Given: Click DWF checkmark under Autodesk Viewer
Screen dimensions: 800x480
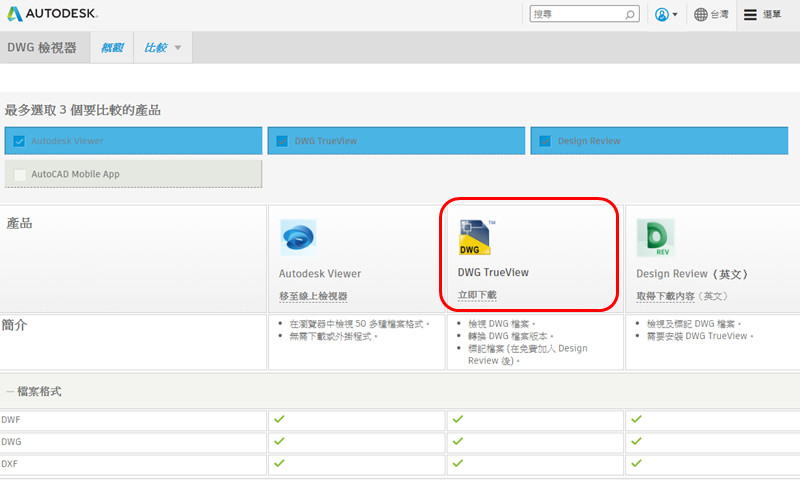Looking at the screenshot, I should tap(279, 419).
